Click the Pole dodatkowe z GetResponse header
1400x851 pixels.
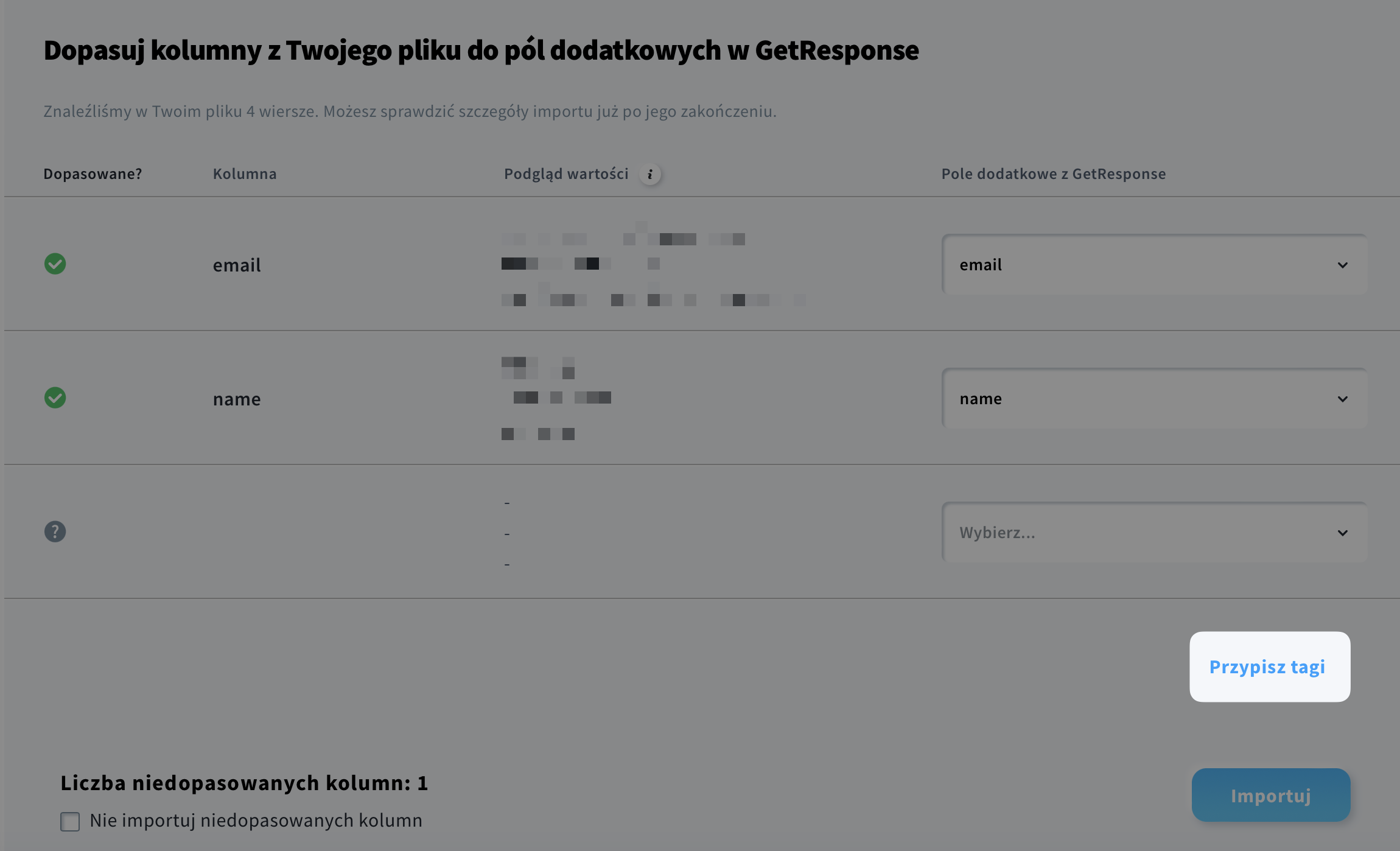coord(1054,174)
